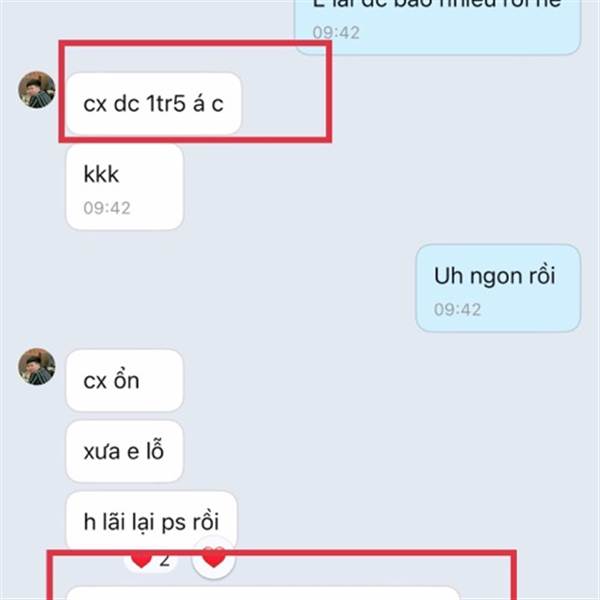This screenshot has width=600, height=600.
Task: Click the 09:42 timestamp under "kkk"
Action: tap(107, 208)
